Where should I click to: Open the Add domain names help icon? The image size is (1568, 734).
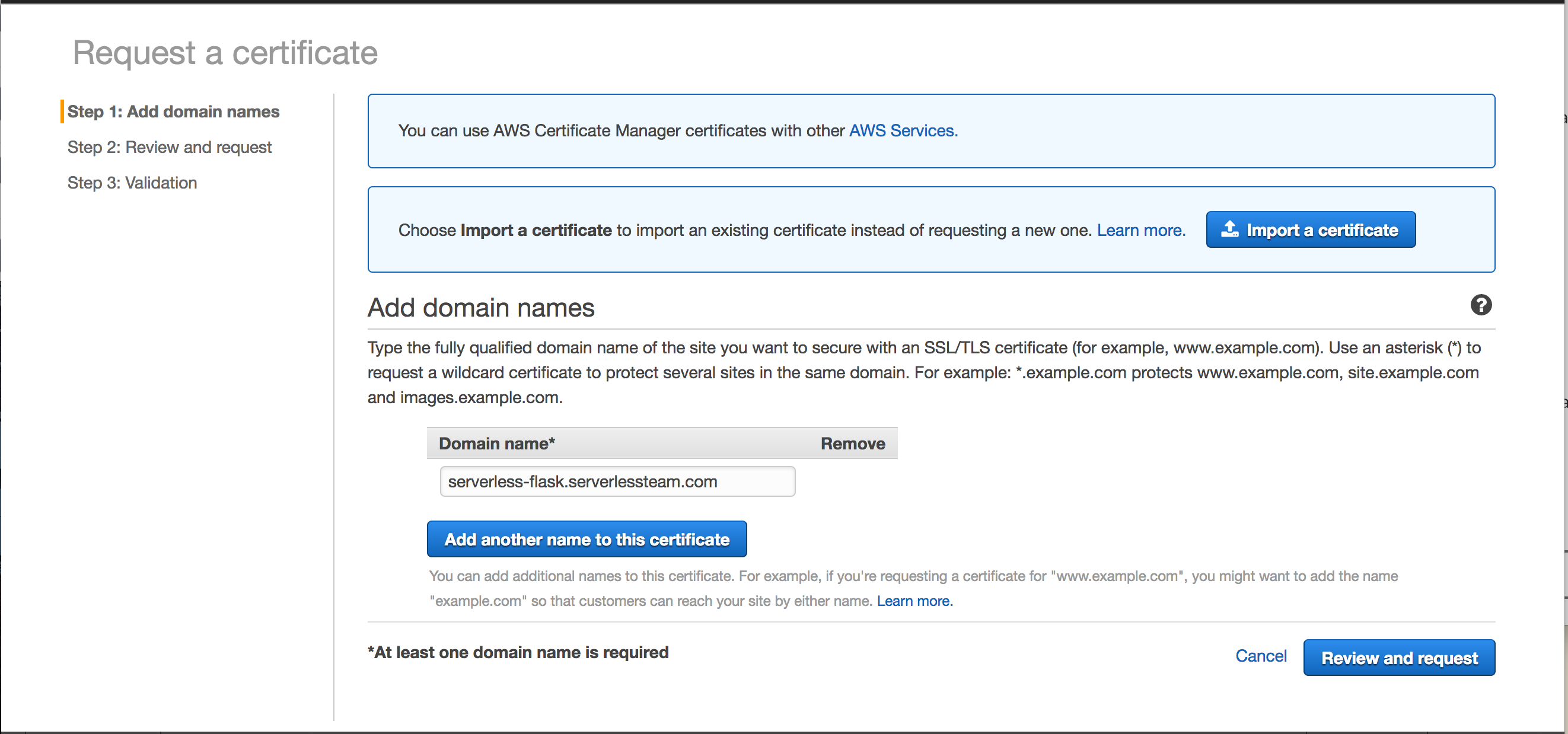[1481, 305]
